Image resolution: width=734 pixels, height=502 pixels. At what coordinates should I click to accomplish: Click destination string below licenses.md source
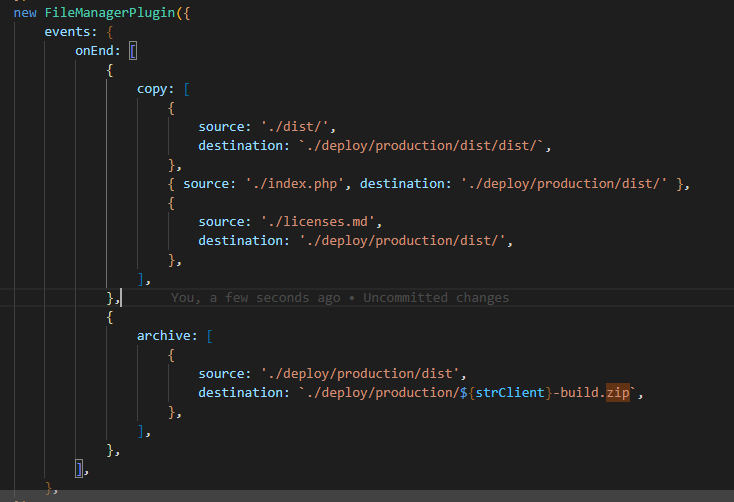(402, 241)
